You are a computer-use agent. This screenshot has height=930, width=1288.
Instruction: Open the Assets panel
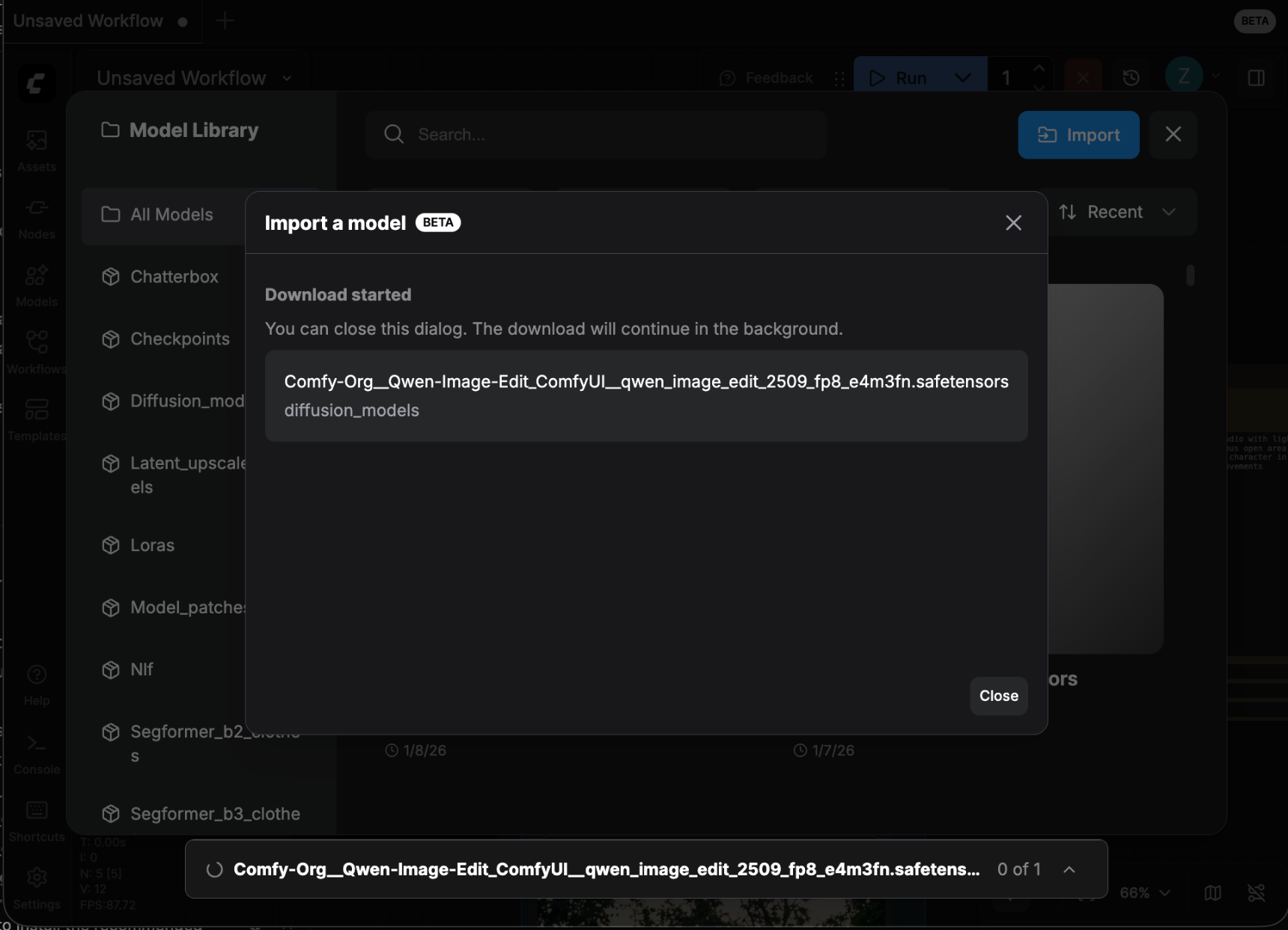(x=35, y=147)
